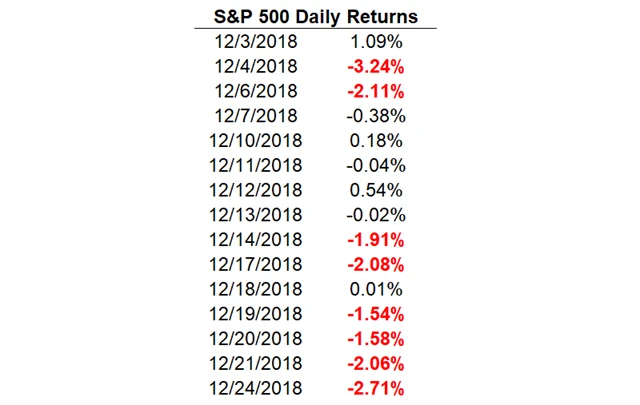Click the red -1.91% return value

378,240
